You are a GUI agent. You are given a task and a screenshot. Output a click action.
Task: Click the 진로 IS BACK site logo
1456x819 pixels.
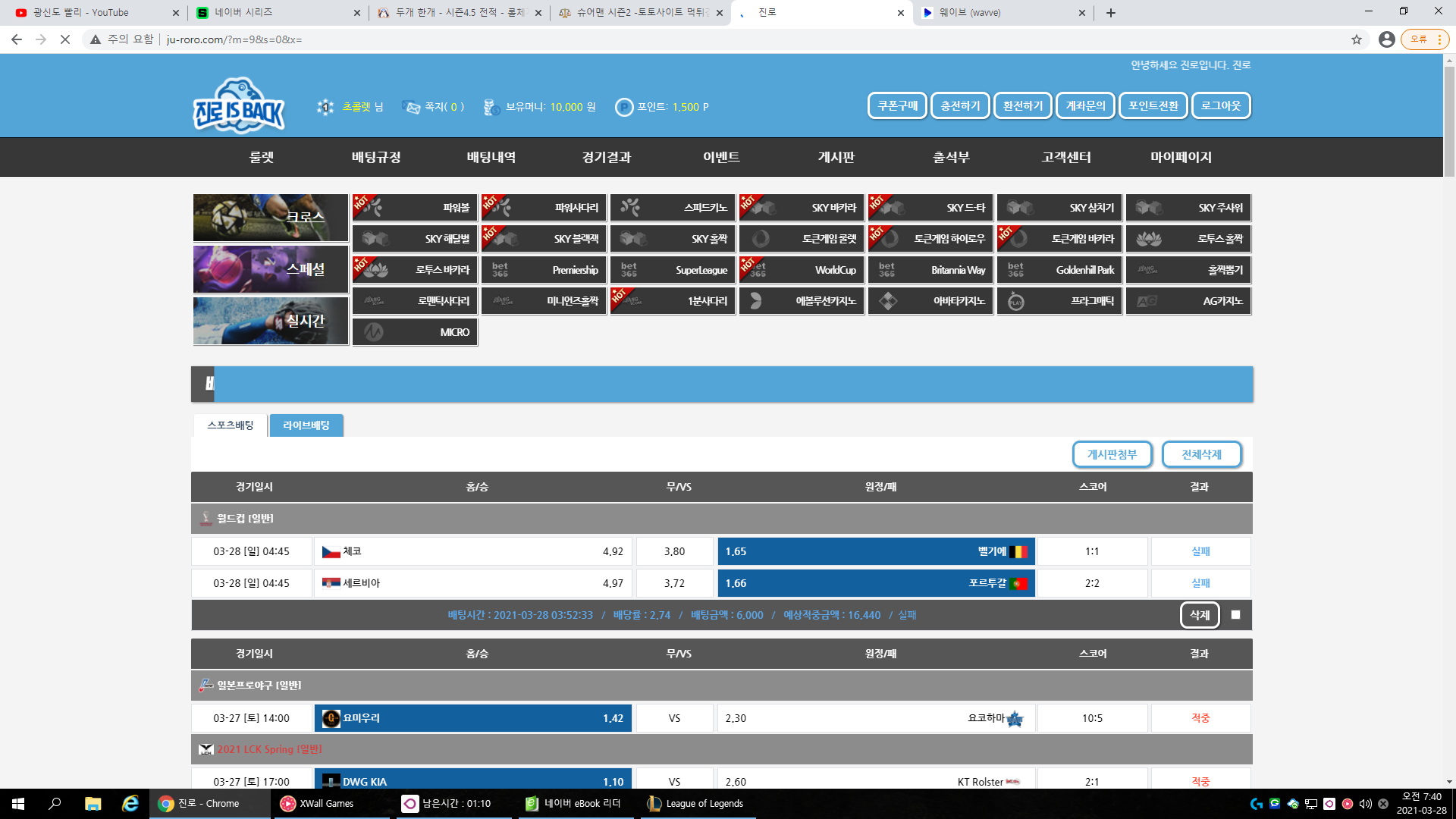239,106
